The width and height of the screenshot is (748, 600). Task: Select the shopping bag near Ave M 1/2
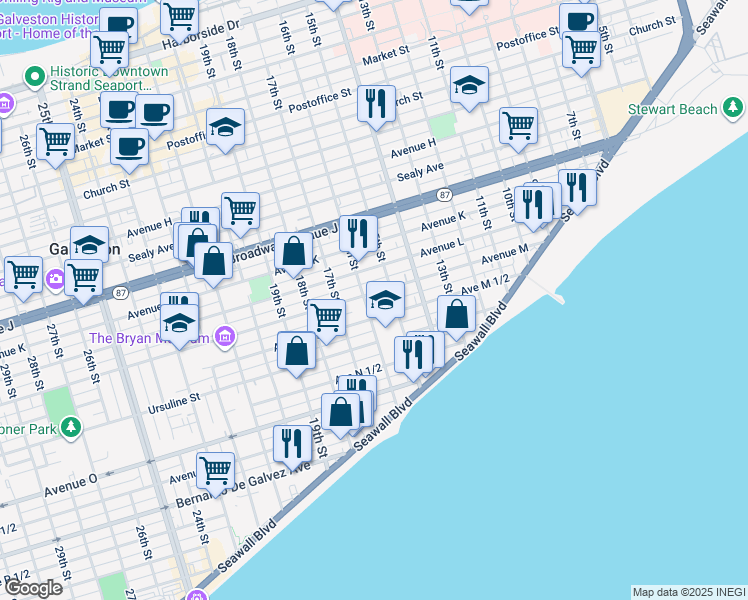pos(457,315)
